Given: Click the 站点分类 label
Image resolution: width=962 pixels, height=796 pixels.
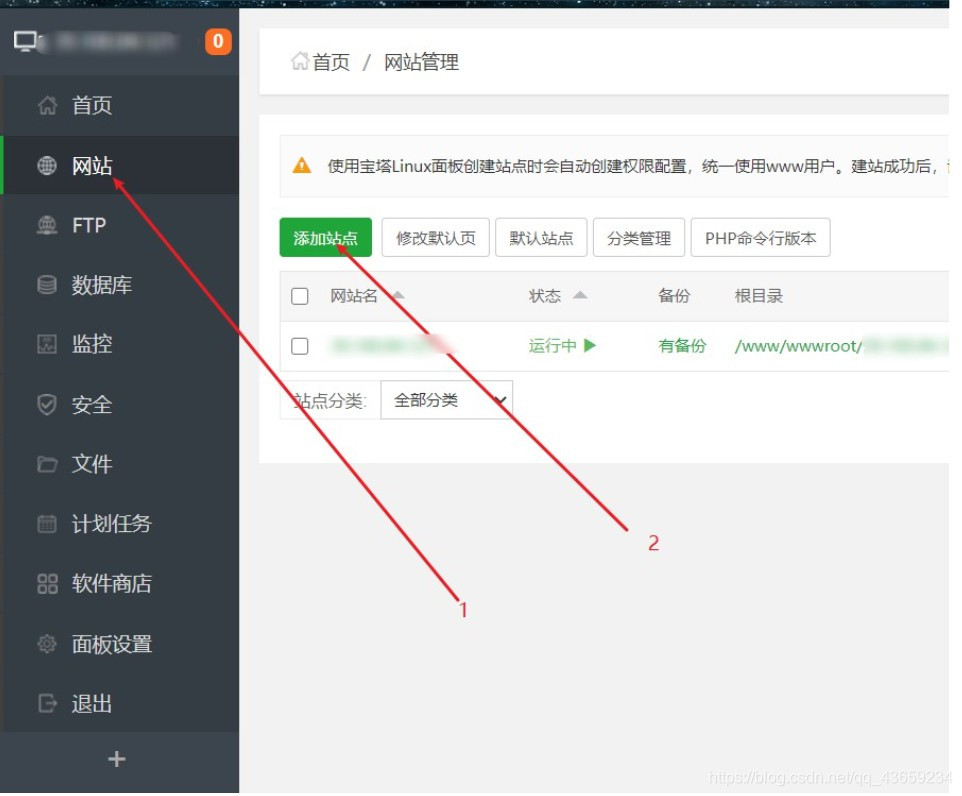Looking at the screenshot, I should pyautogui.click(x=329, y=401).
